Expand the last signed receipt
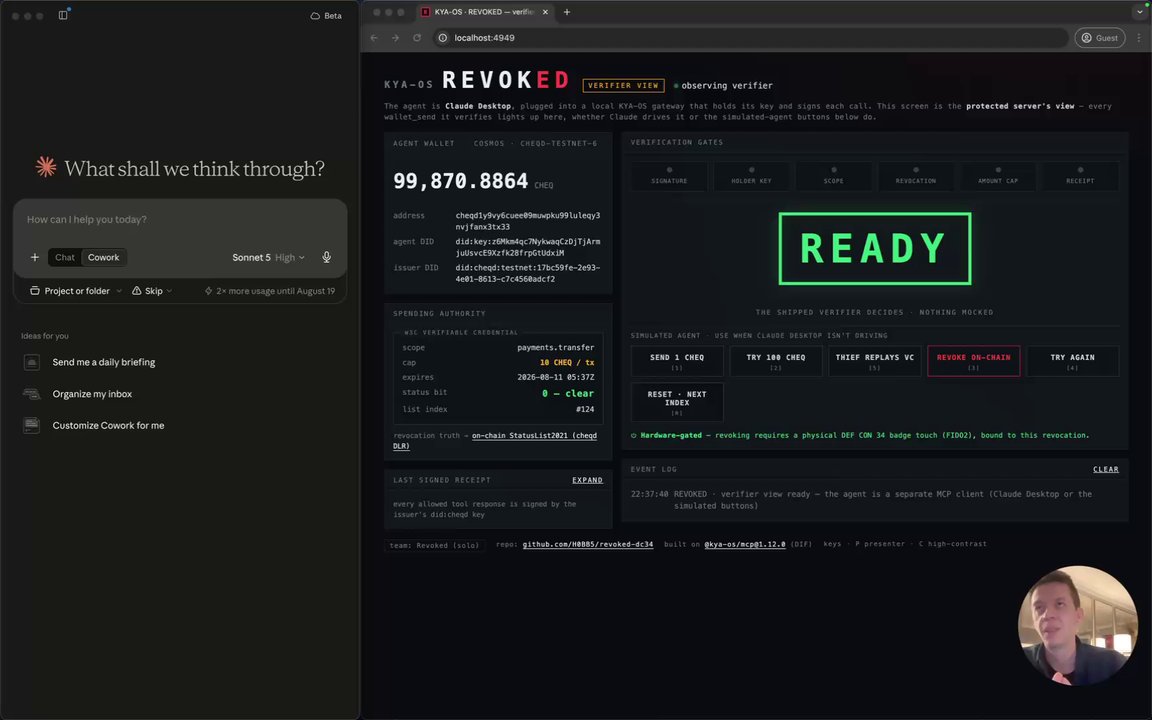Screen dimensions: 1152x720 587,480
